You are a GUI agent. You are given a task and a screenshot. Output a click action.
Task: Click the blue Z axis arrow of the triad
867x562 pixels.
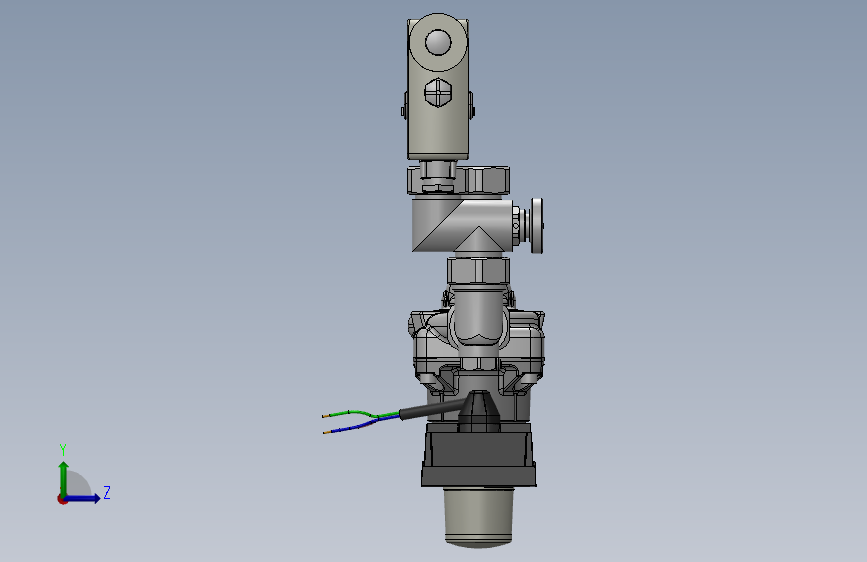(x=84, y=498)
